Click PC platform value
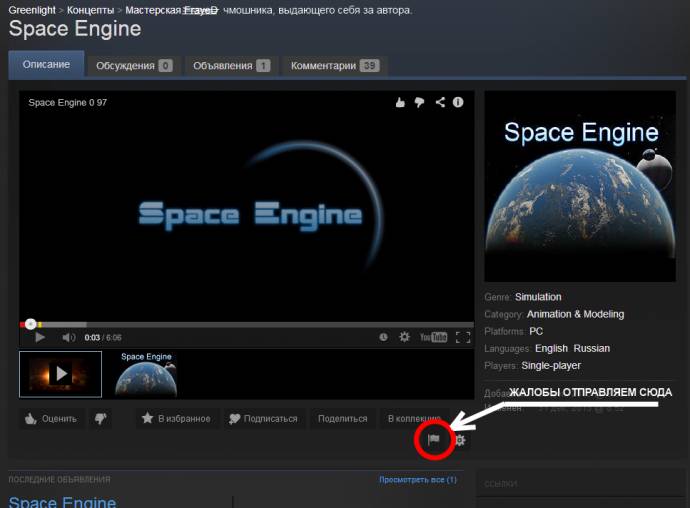 point(536,331)
